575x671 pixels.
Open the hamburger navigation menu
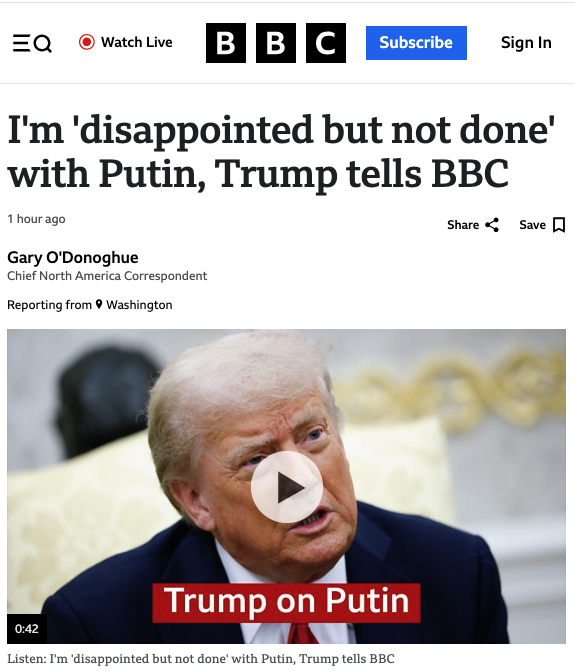pyautogui.click(x=21, y=43)
